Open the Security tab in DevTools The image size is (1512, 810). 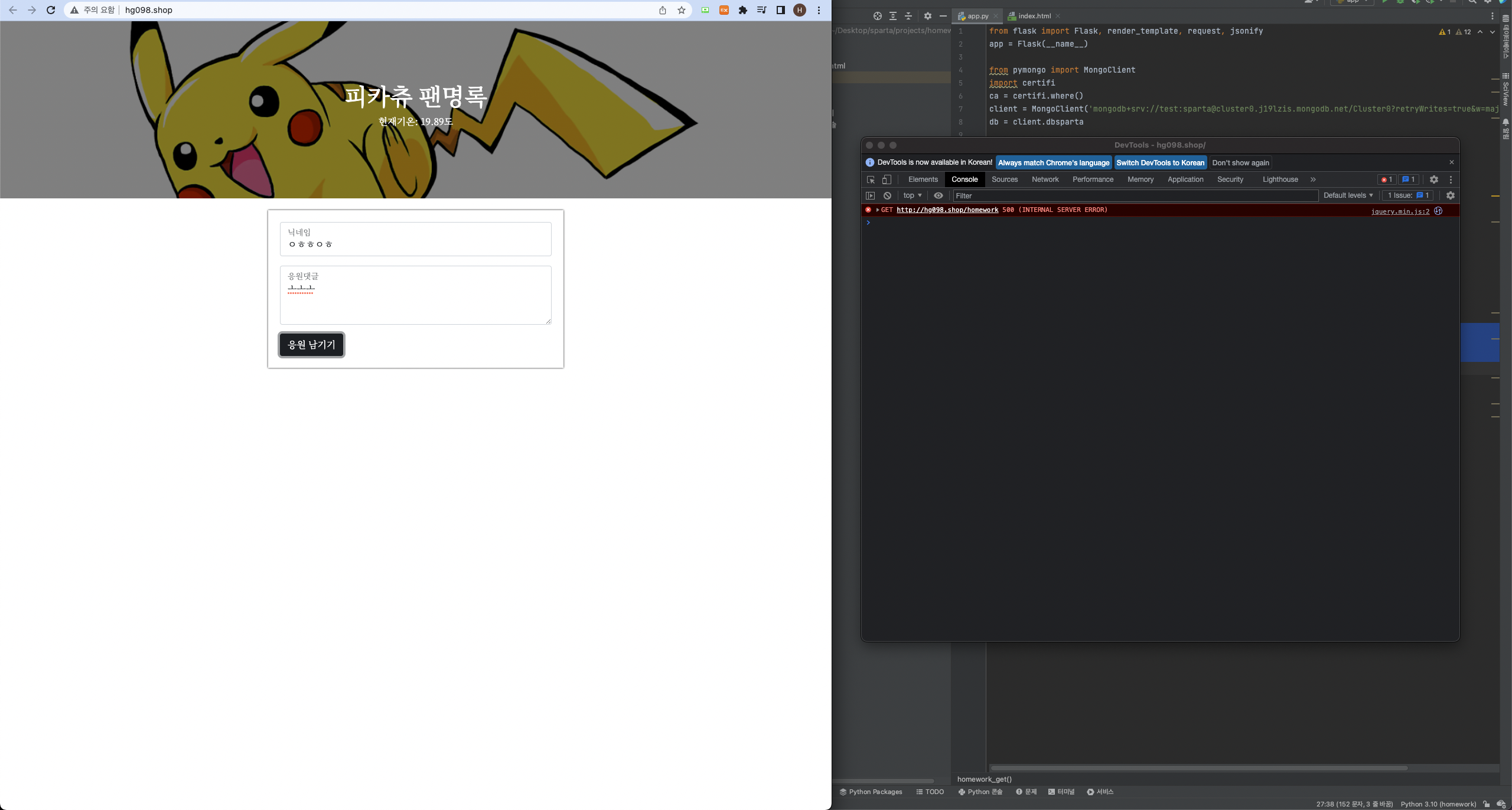click(x=1230, y=179)
